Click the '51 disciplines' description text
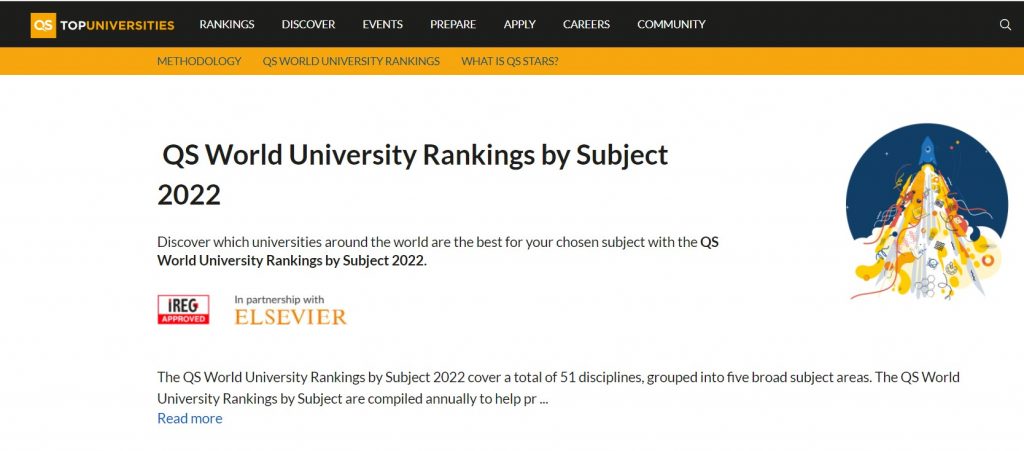The height and width of the screenshot is (451, 1024). coord(558,388)
